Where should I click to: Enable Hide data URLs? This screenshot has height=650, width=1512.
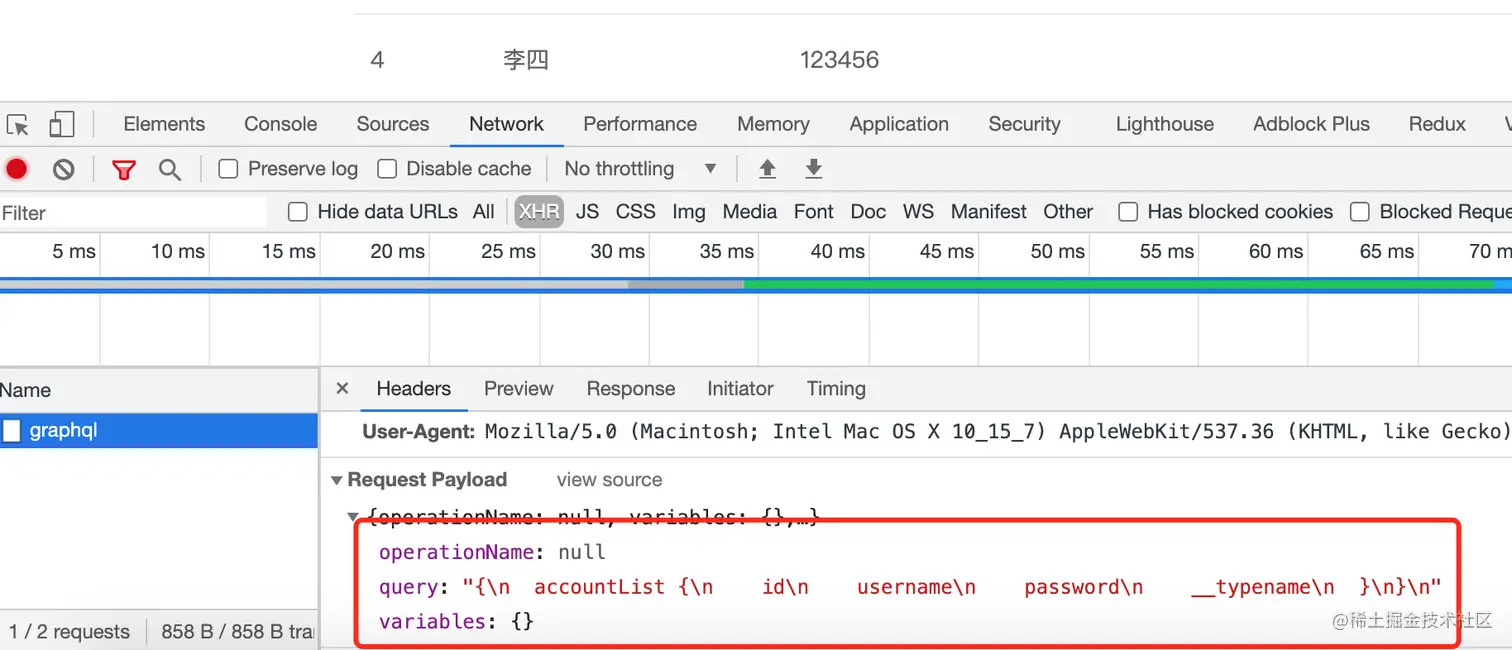pos(297,212)
